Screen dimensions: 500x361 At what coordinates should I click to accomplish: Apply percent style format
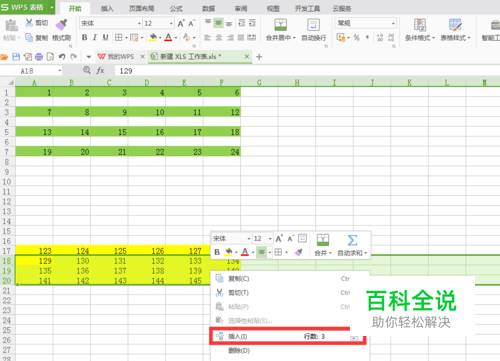coord(357,38)
